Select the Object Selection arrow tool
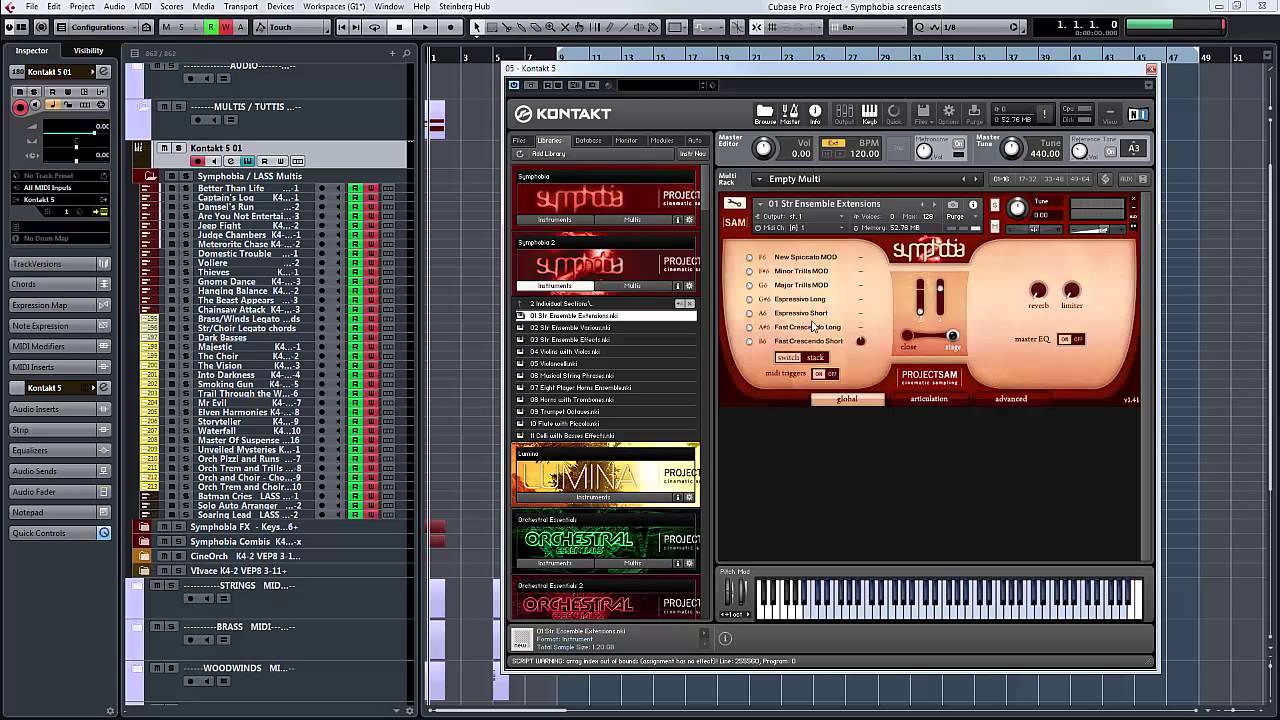1280x720 pixels. pos(477,27)
